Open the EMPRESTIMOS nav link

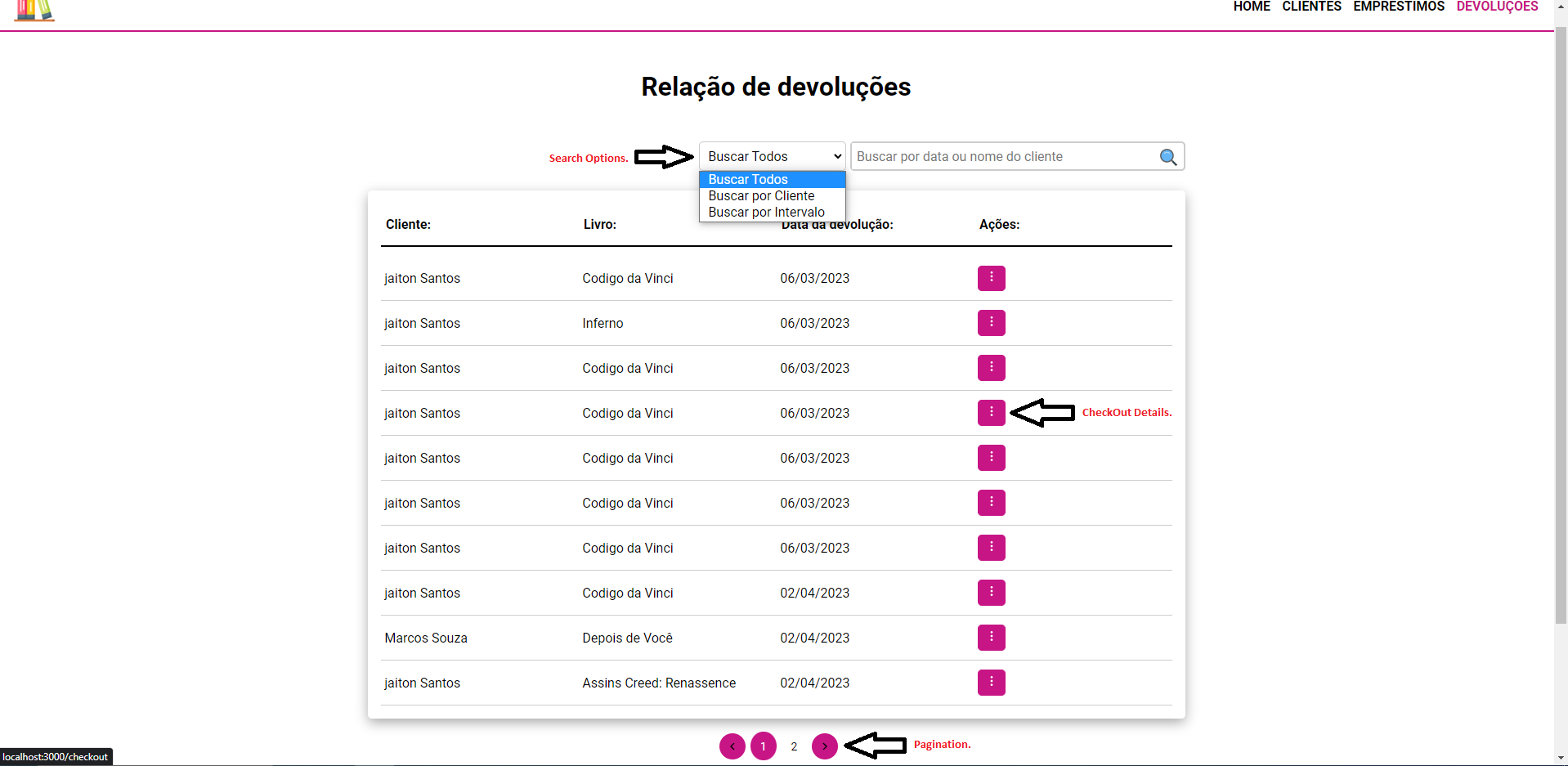click(x=1399, y=7)
